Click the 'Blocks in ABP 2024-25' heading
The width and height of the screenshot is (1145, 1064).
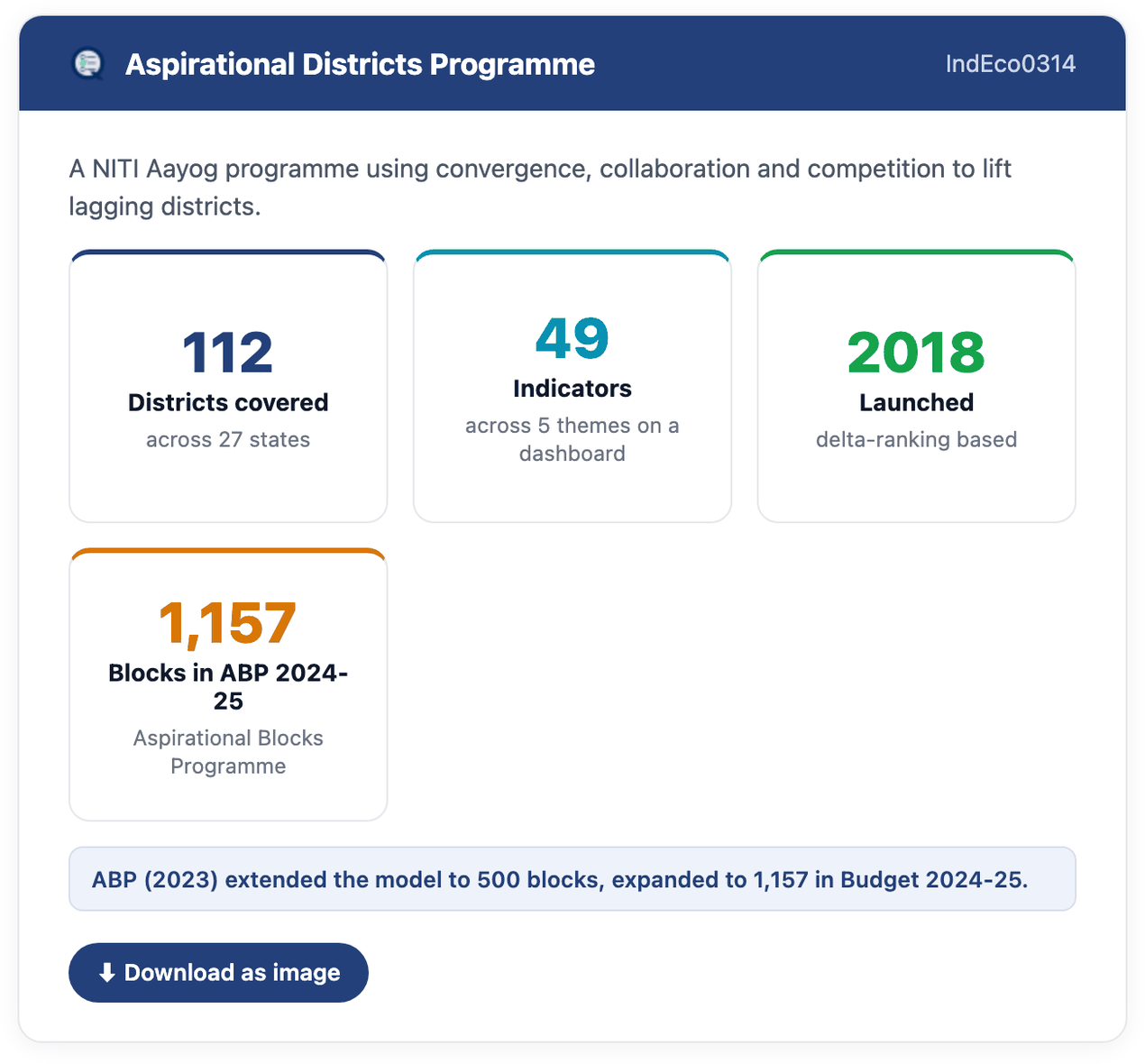point(228,687)
